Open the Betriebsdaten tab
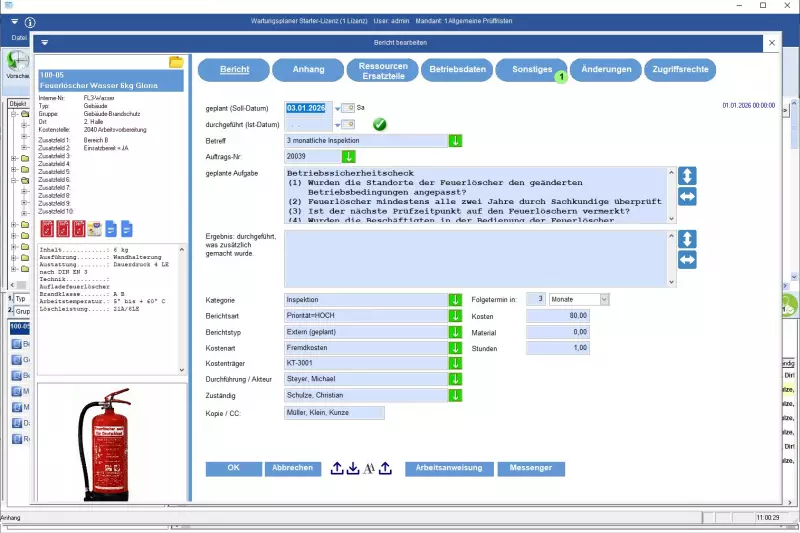The image size is (800, 533). [x=458, y=69]
